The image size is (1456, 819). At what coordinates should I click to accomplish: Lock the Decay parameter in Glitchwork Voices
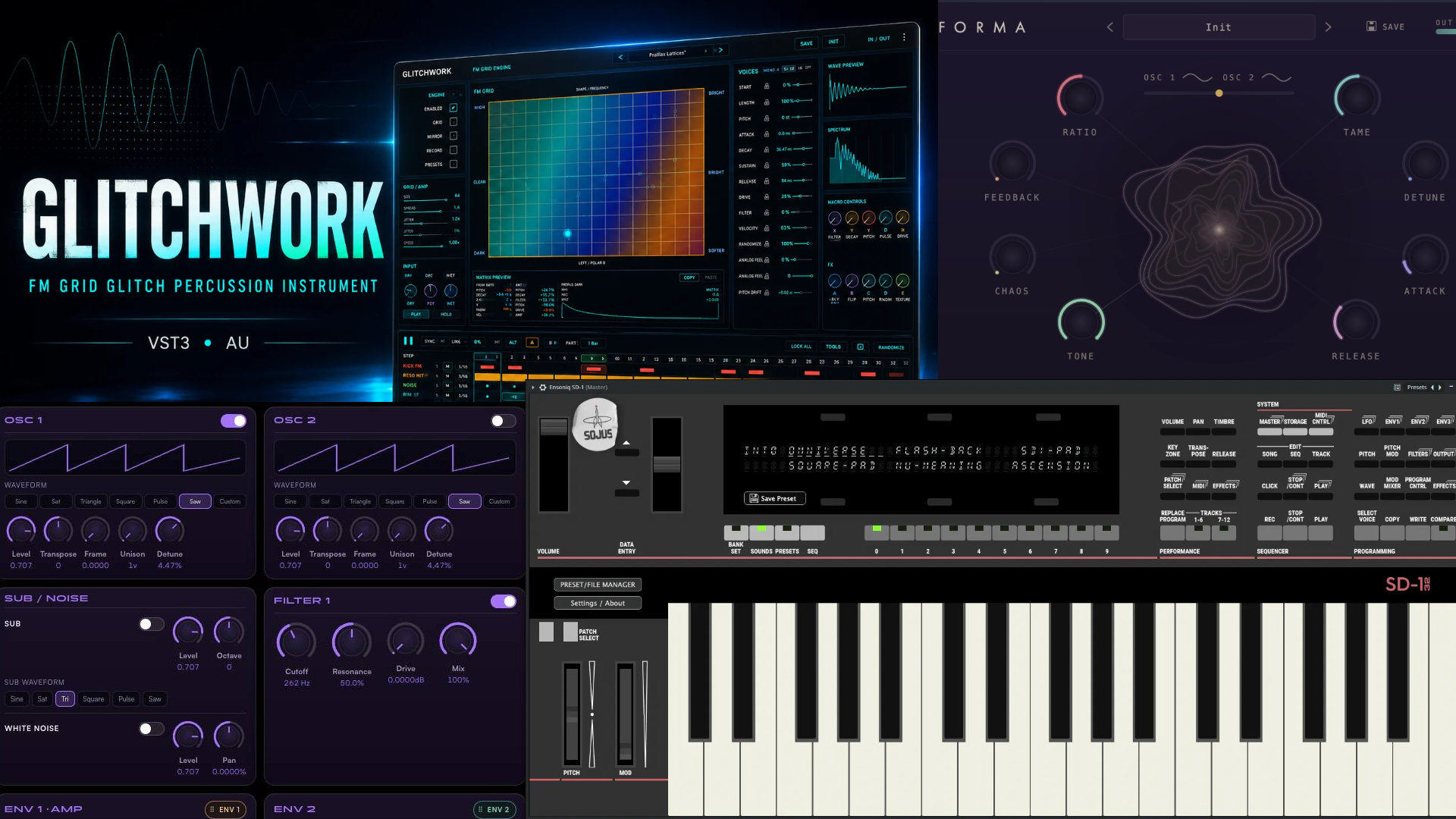click(x=767, y=150)
